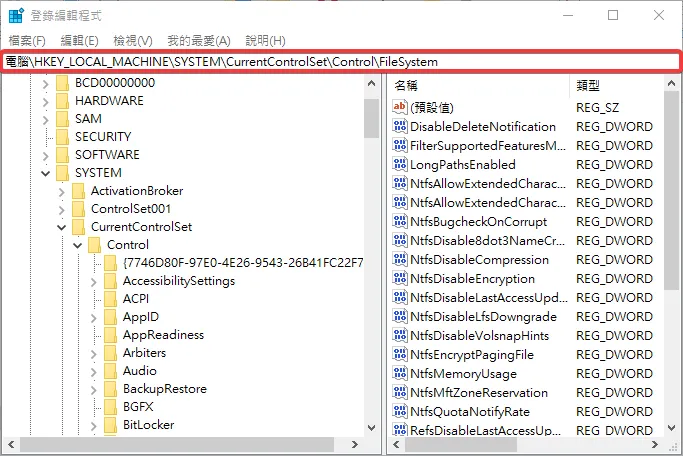Open the 我的最愛(A) menu

click(199, 41)
